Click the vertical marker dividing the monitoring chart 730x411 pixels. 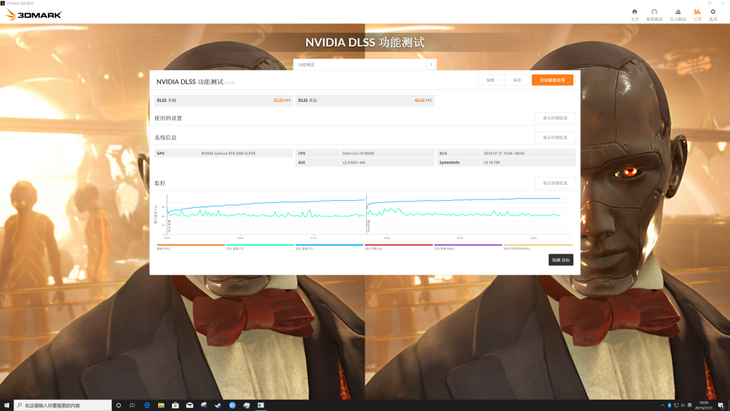point(366,214)
